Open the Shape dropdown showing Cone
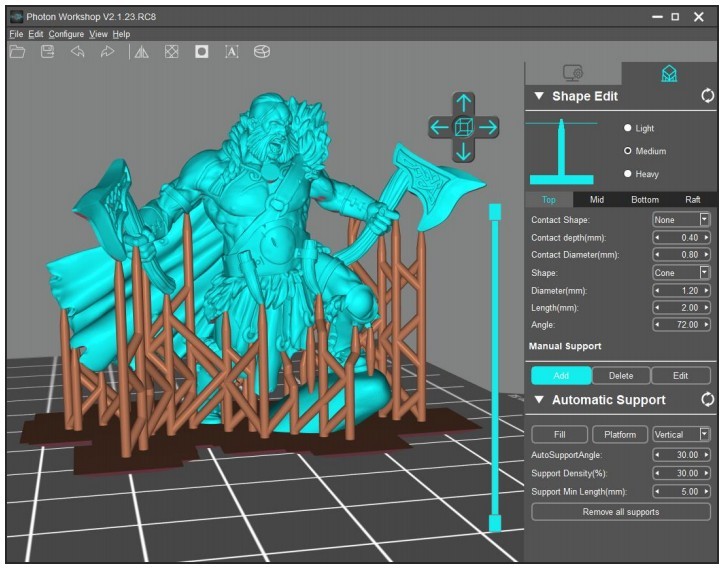The image size is (724, 571). [681, 272]
